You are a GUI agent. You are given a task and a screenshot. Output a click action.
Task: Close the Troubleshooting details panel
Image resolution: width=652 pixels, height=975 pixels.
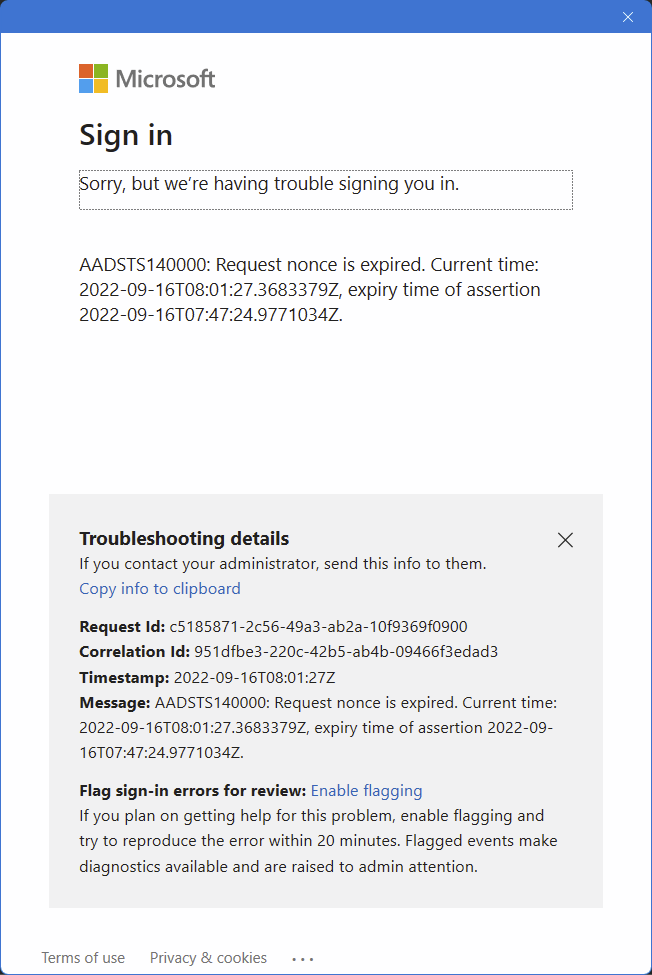tap(565, 540)
